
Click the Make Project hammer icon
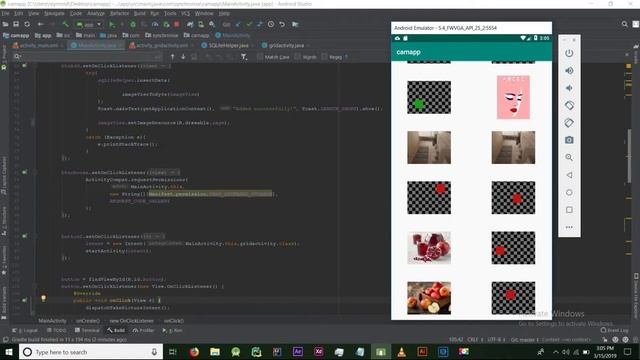pos(65,24)
